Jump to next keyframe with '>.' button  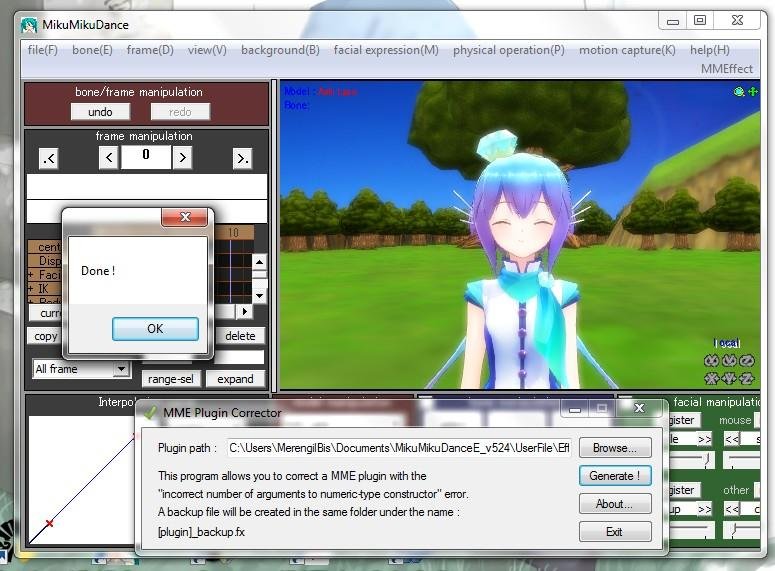[242, 159]
